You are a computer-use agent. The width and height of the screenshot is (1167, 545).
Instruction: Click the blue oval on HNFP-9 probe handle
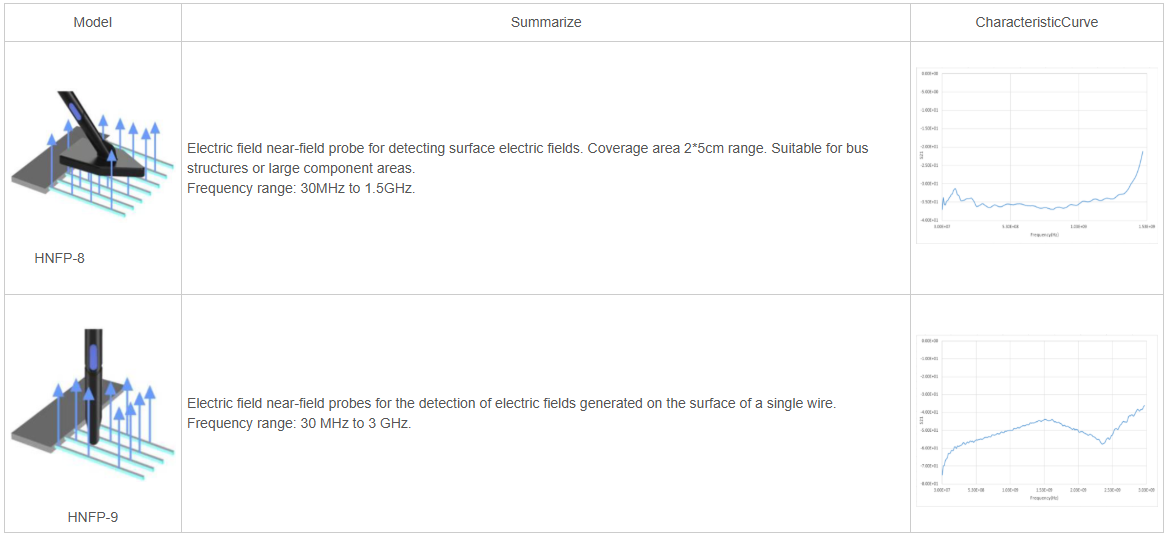click(93, 356)
